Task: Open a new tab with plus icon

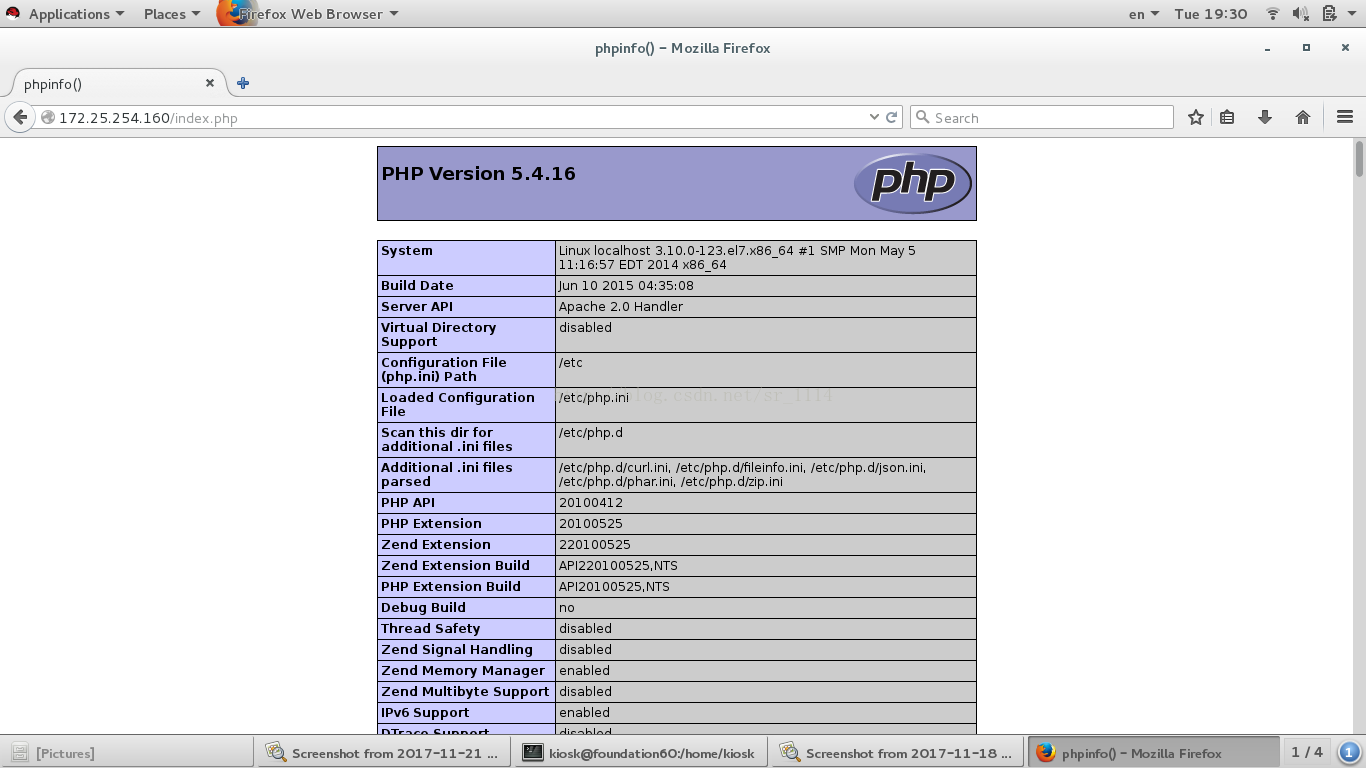Action: (243, 83)
